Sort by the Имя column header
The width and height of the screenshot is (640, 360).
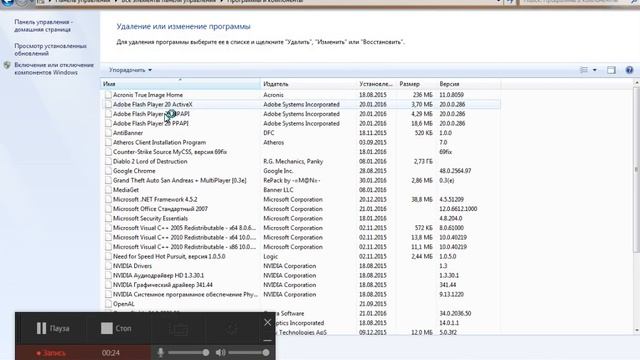pyautogui.click(x=180, y=84)
